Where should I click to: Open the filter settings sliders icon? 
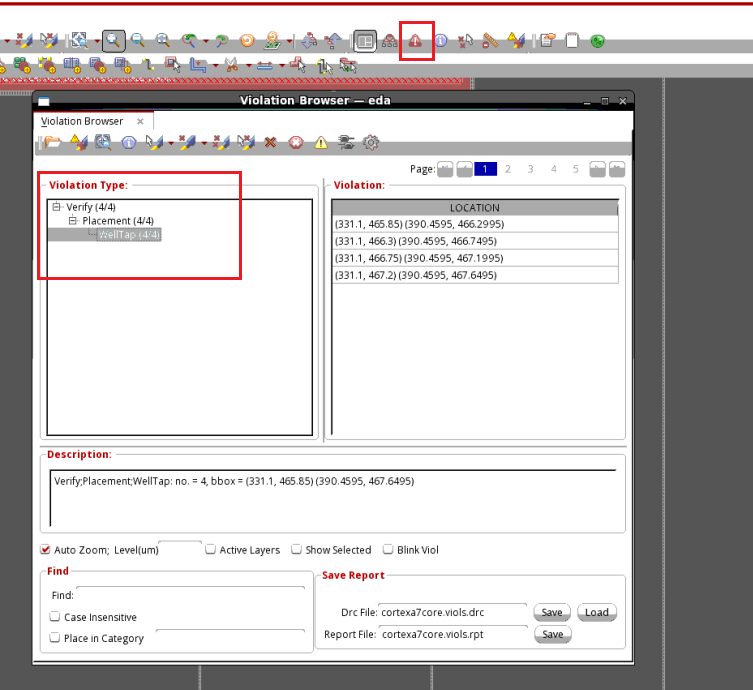pyautogui.click(x=346, y=142)
